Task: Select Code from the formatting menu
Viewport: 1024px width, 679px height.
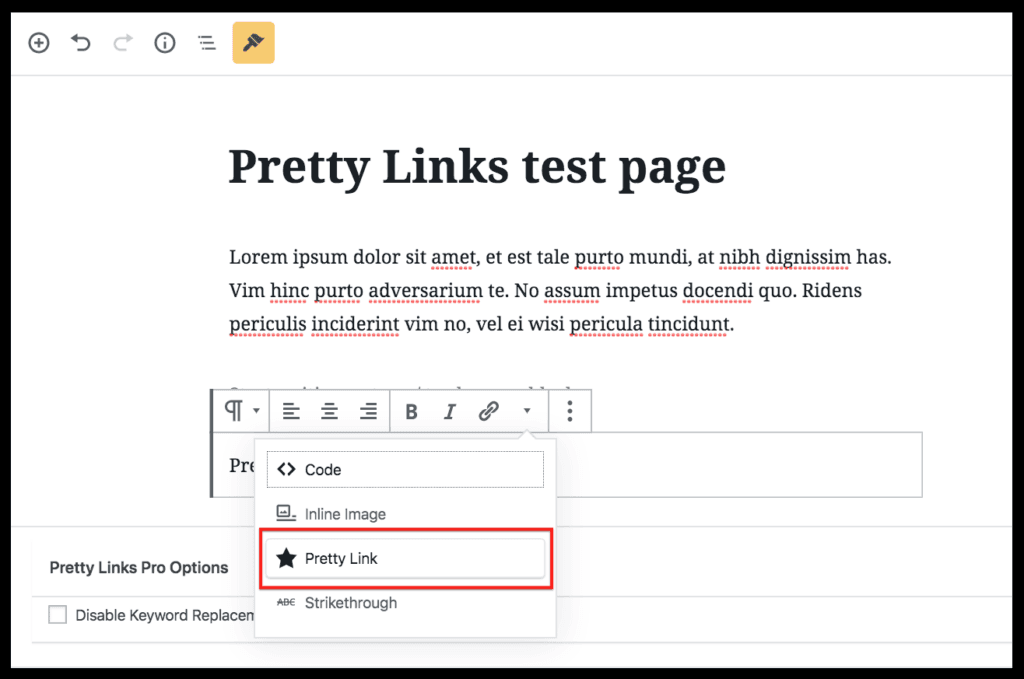Action: pyautogui.click(x=405, y=469)
